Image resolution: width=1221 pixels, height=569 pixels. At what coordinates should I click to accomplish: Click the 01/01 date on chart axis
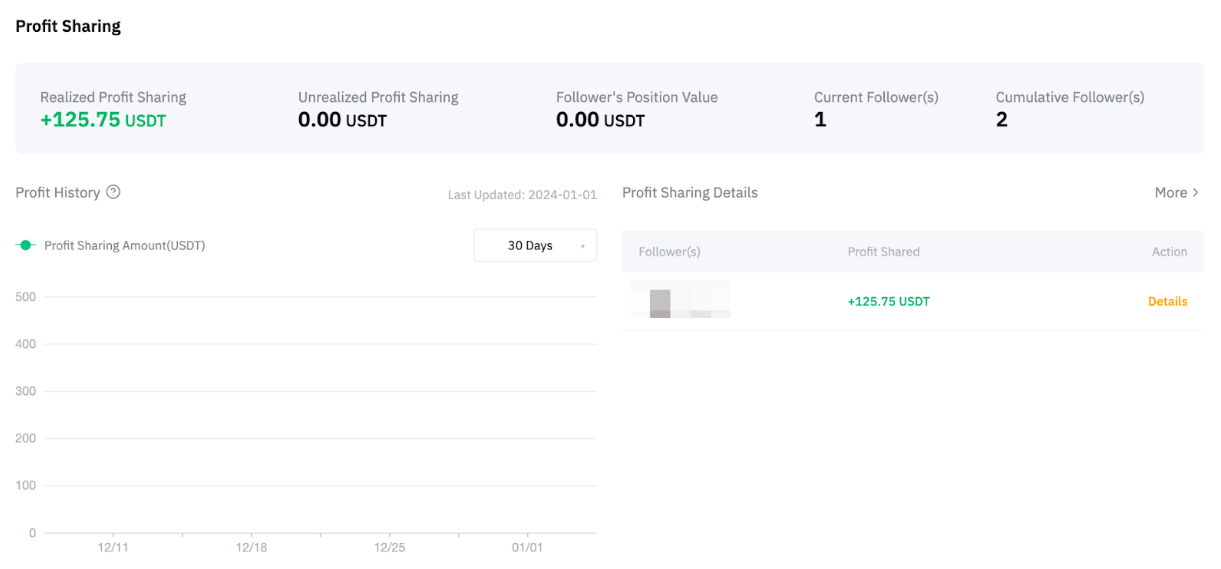527,548
